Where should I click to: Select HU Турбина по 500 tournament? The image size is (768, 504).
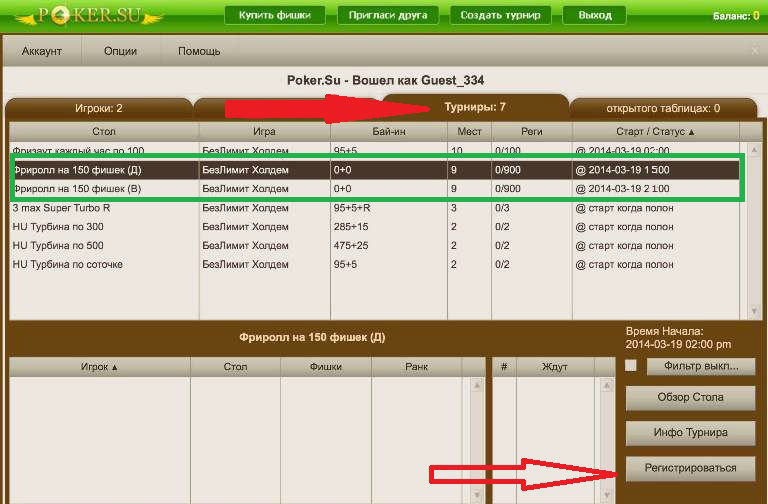click(x=375, y=245)
